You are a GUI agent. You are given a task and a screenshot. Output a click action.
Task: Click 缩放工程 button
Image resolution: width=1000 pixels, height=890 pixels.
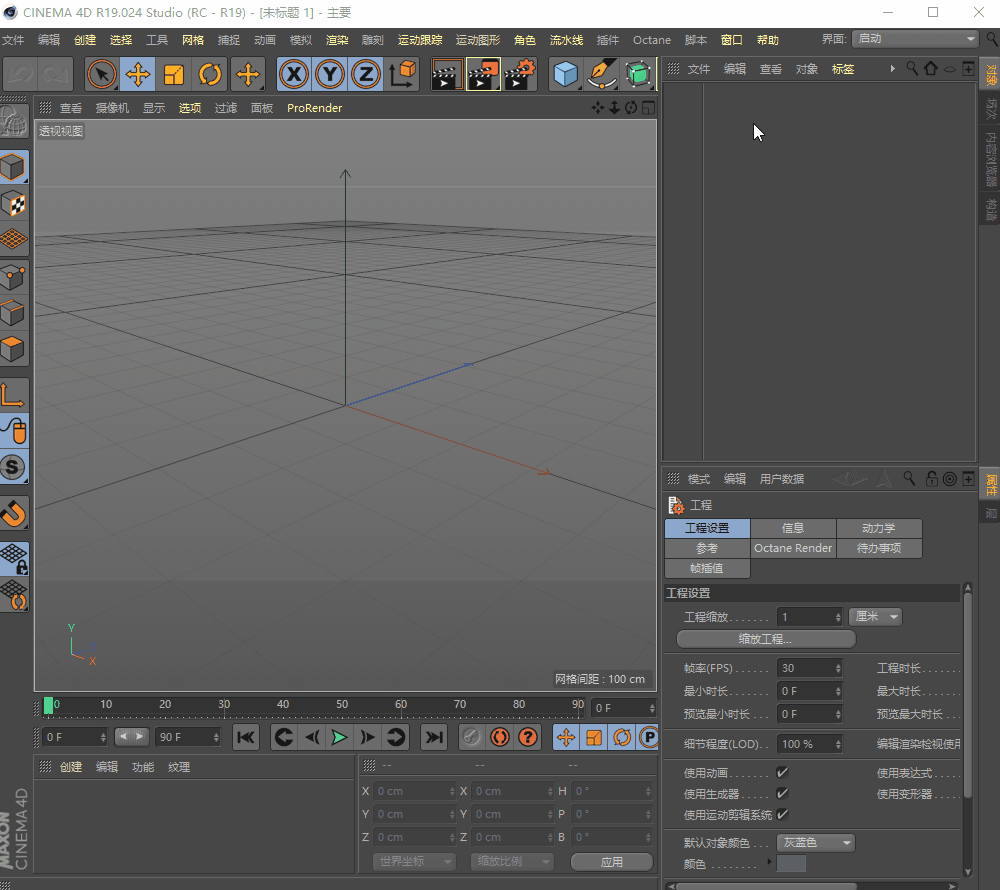(766, 639)
